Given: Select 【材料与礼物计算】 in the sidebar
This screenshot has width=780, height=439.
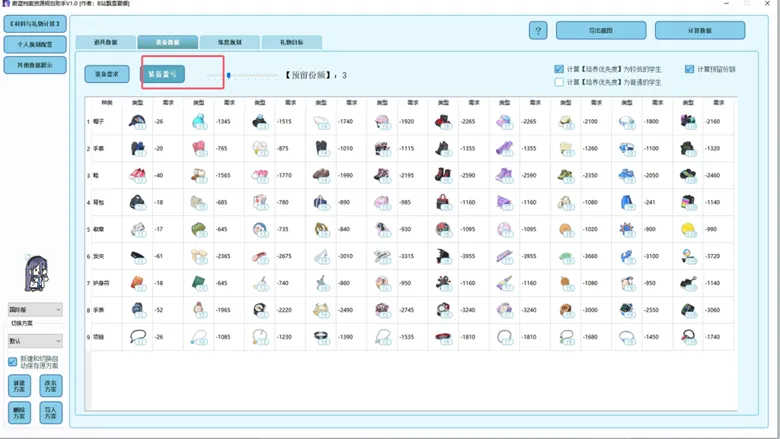Looking at the screenshot, I should coord(35,24).
